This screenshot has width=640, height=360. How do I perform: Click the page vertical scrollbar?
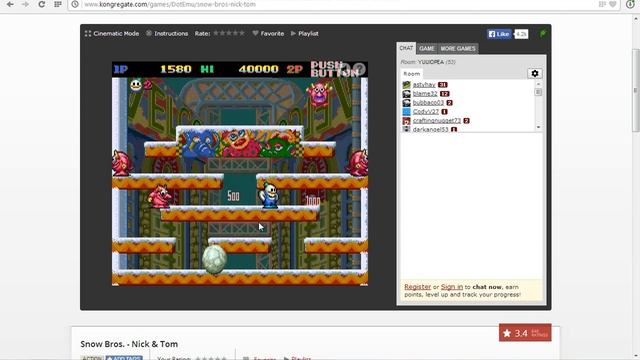tap(635, 90)
